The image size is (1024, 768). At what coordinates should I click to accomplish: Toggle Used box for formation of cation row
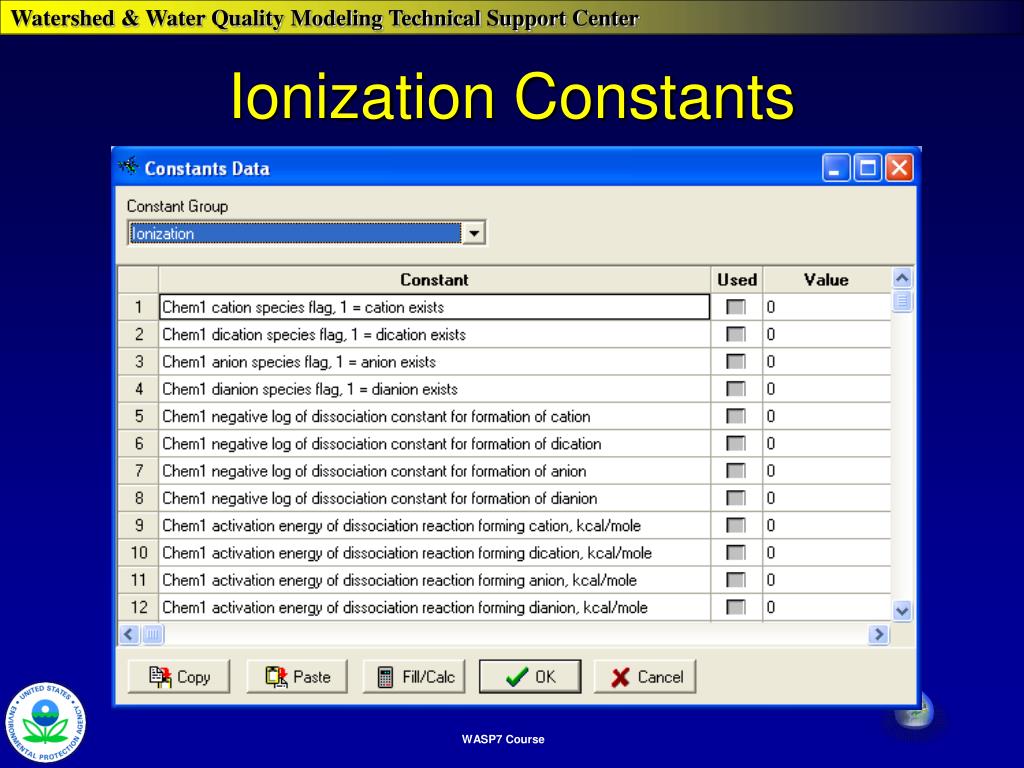736,416
